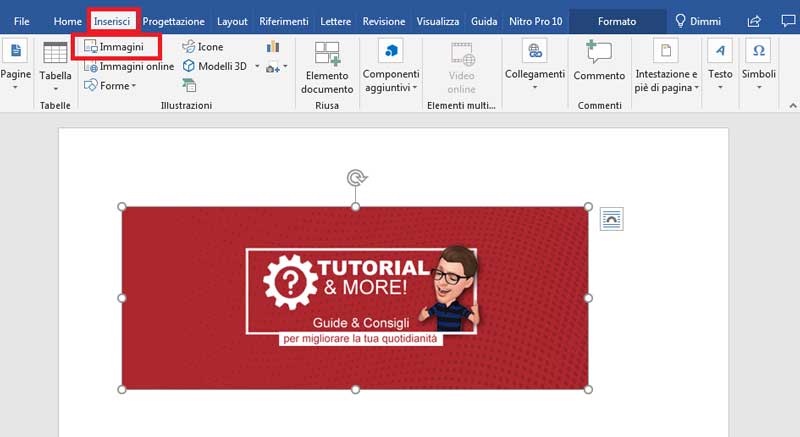Click the Icone button
800x437 pixels.
pyautogui.click(x=203, y=47)
